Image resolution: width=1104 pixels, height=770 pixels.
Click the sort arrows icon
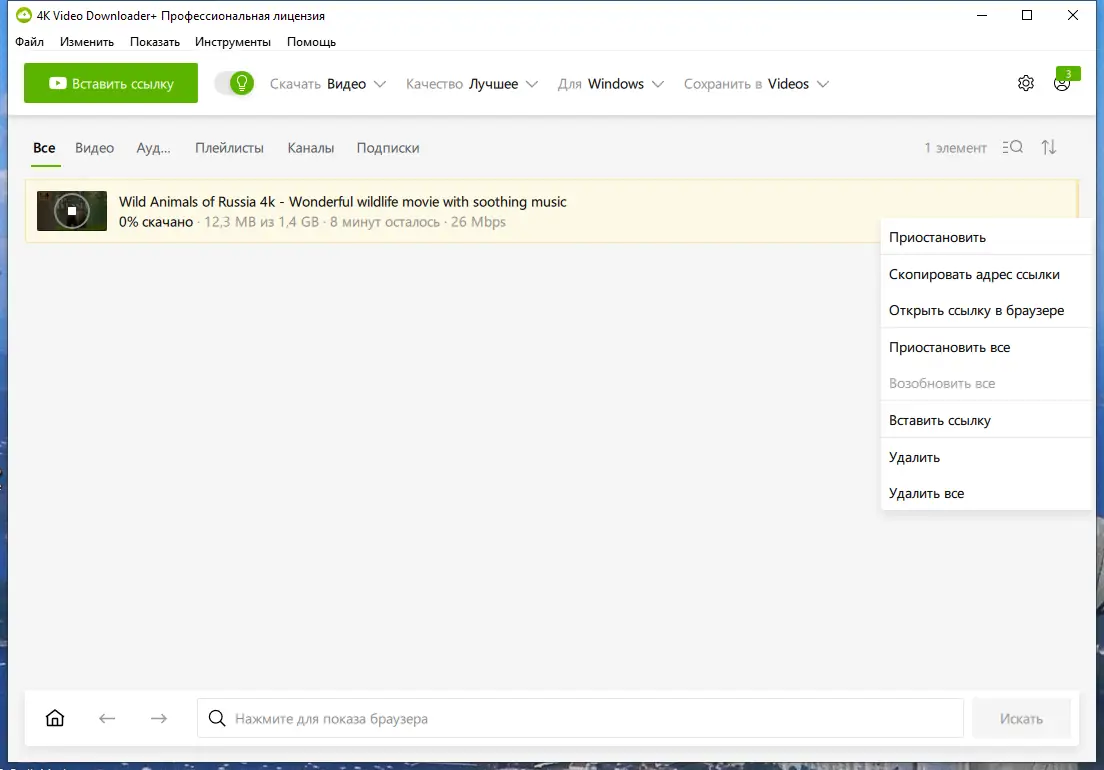coord(1049,147)
